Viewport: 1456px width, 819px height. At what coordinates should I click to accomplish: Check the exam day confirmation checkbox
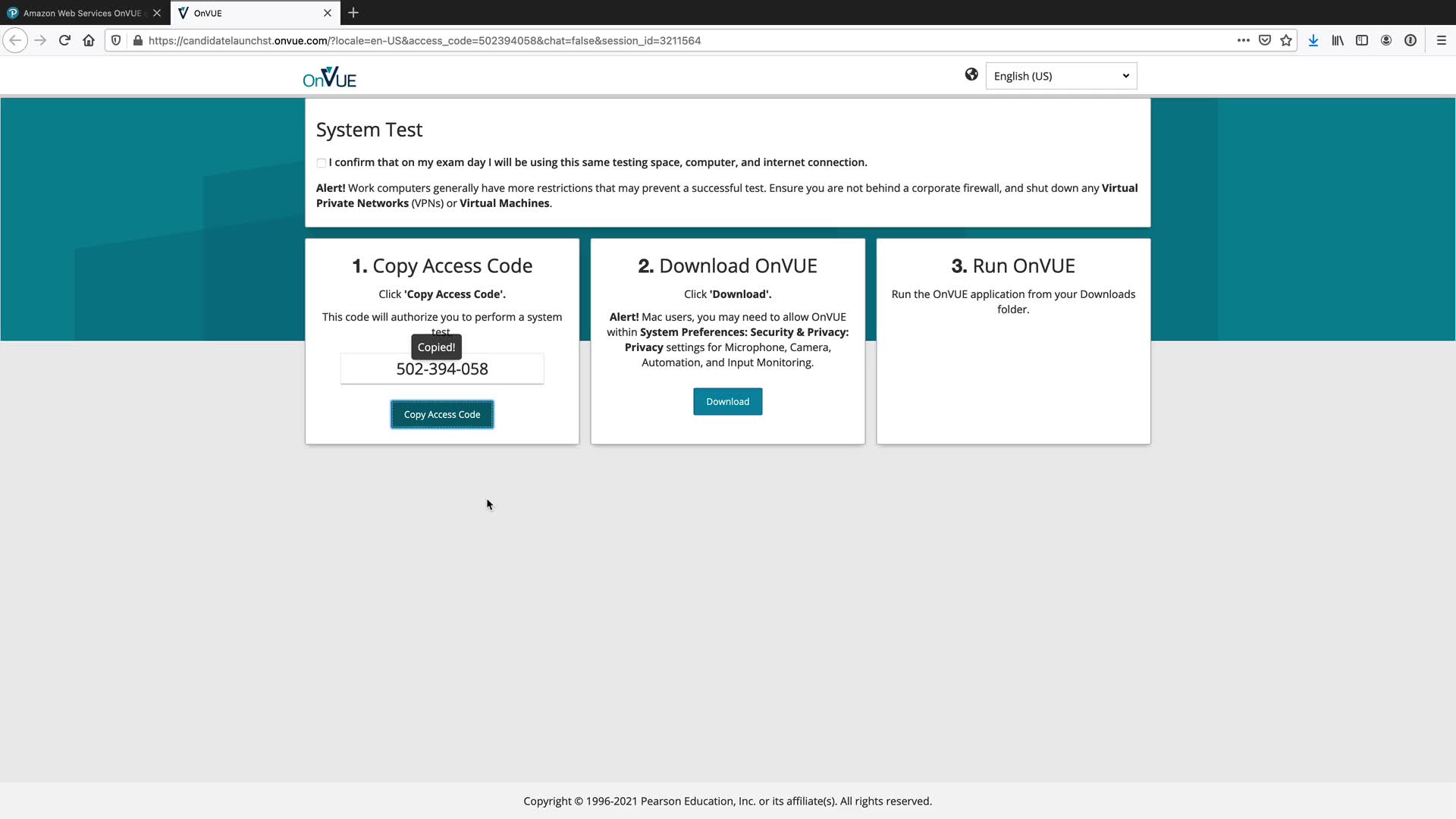(322, 163)
